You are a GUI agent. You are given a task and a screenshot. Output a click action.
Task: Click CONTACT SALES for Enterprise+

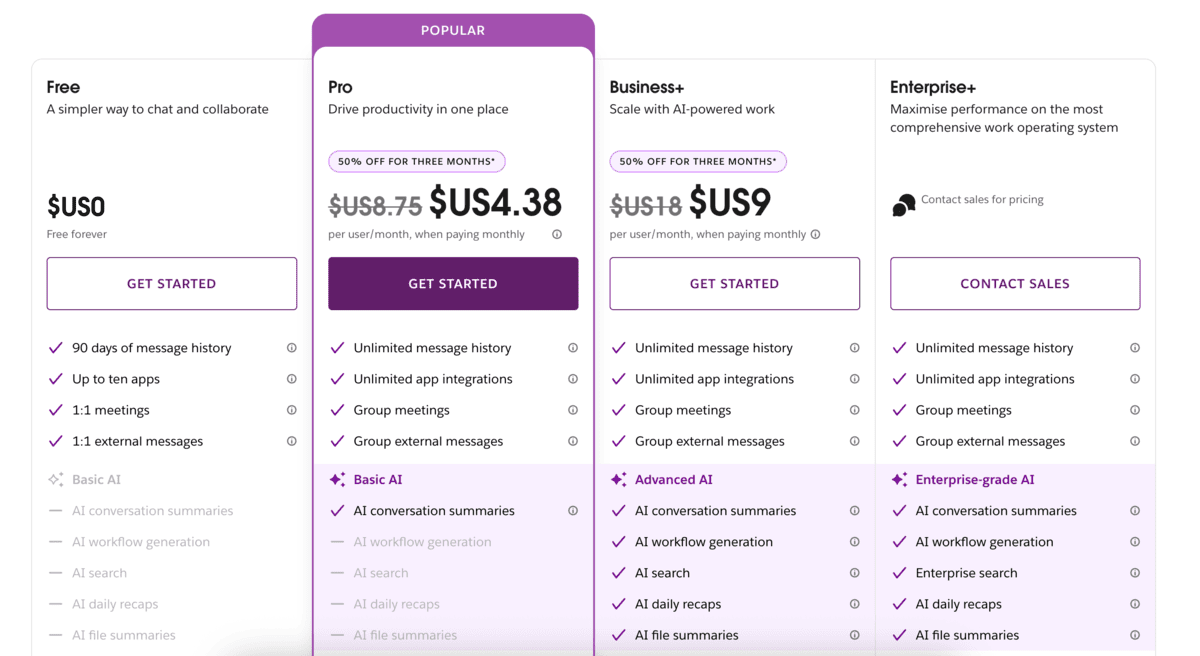[1015, 283]
